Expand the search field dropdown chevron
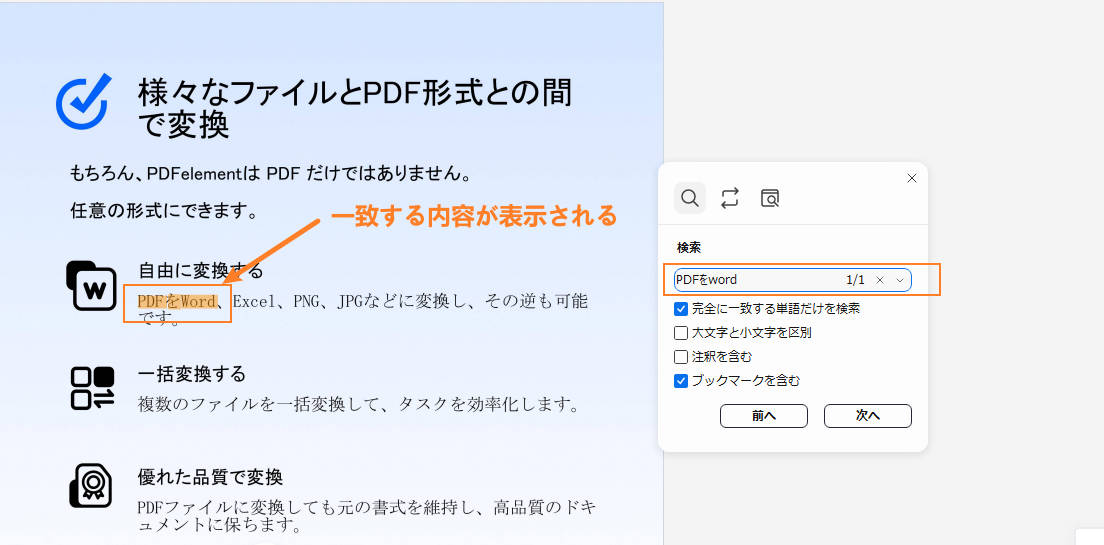This screenshot has width=1104, height=545. click(x=900, y=280)
